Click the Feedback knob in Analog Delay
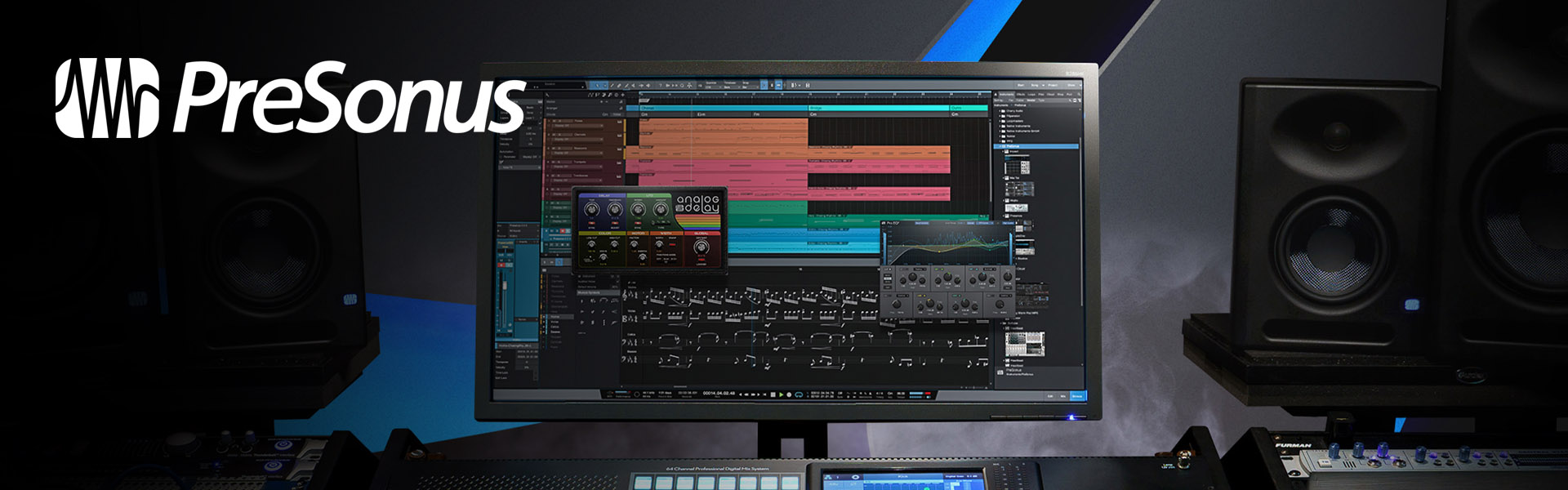 coord(615,211)
